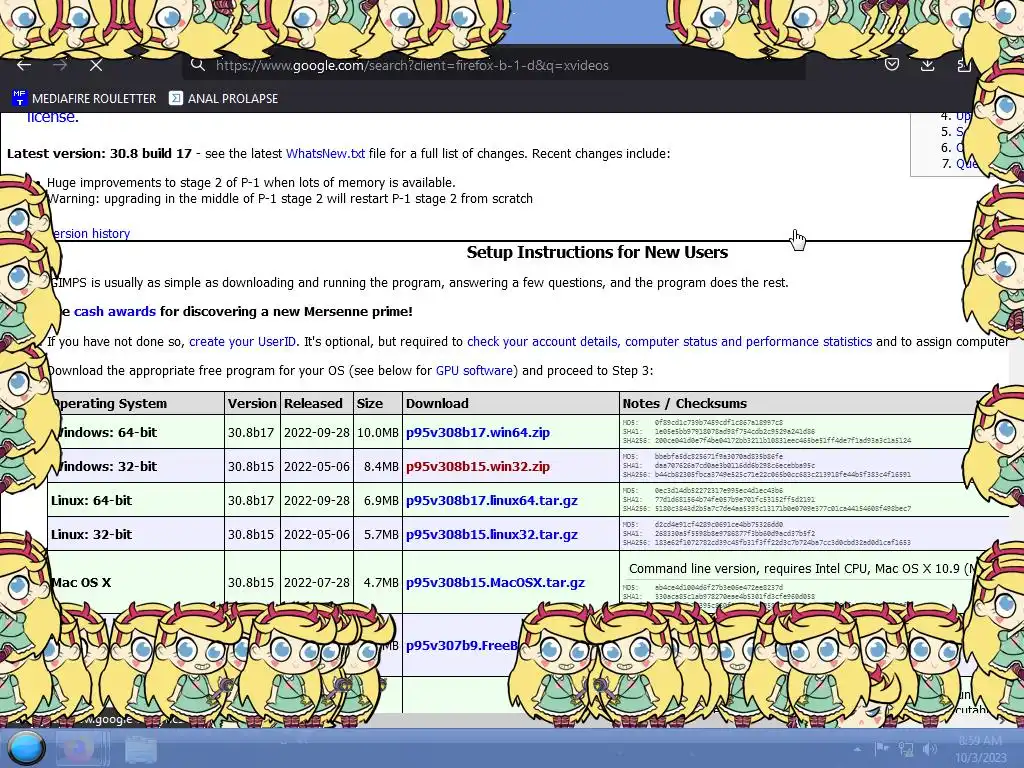1024x768 pixels.
Task: Open the Firefox downloads icon
Action: tap(927, 65)
